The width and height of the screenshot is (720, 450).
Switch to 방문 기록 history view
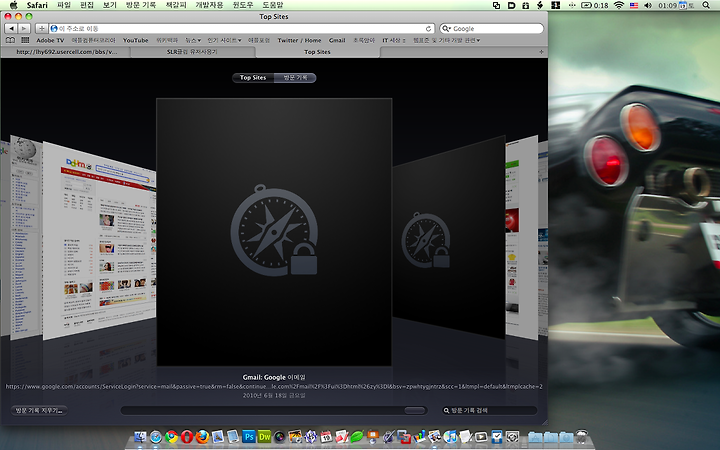click(x=295, y=78)
